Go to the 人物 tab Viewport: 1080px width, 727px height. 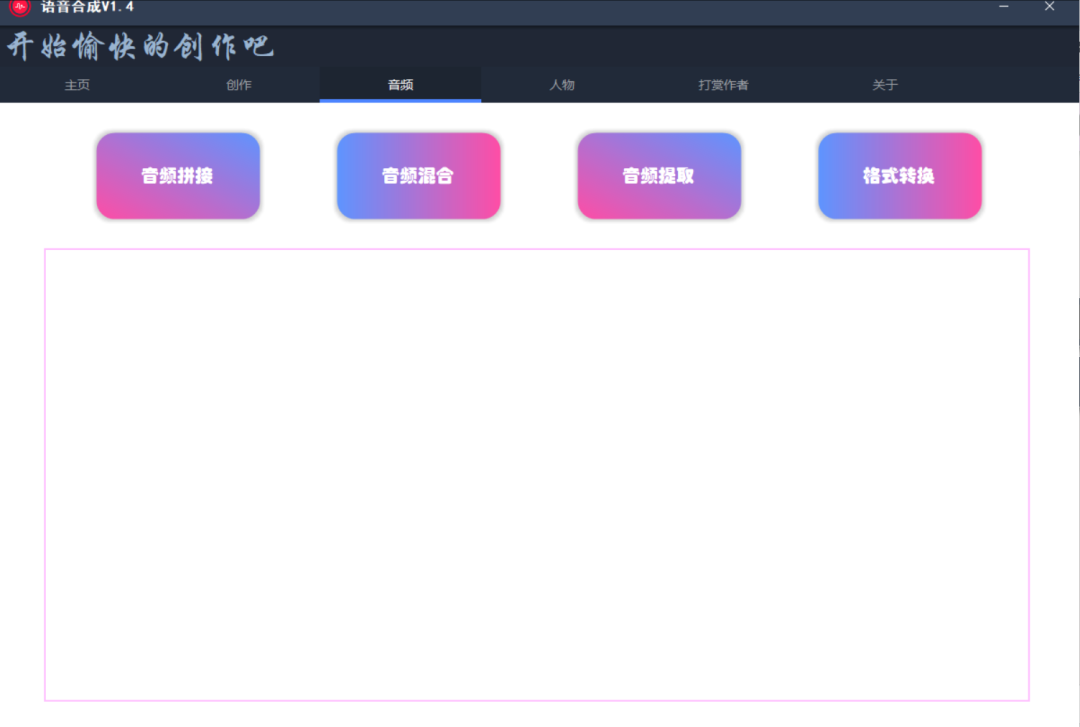point(562,85)
